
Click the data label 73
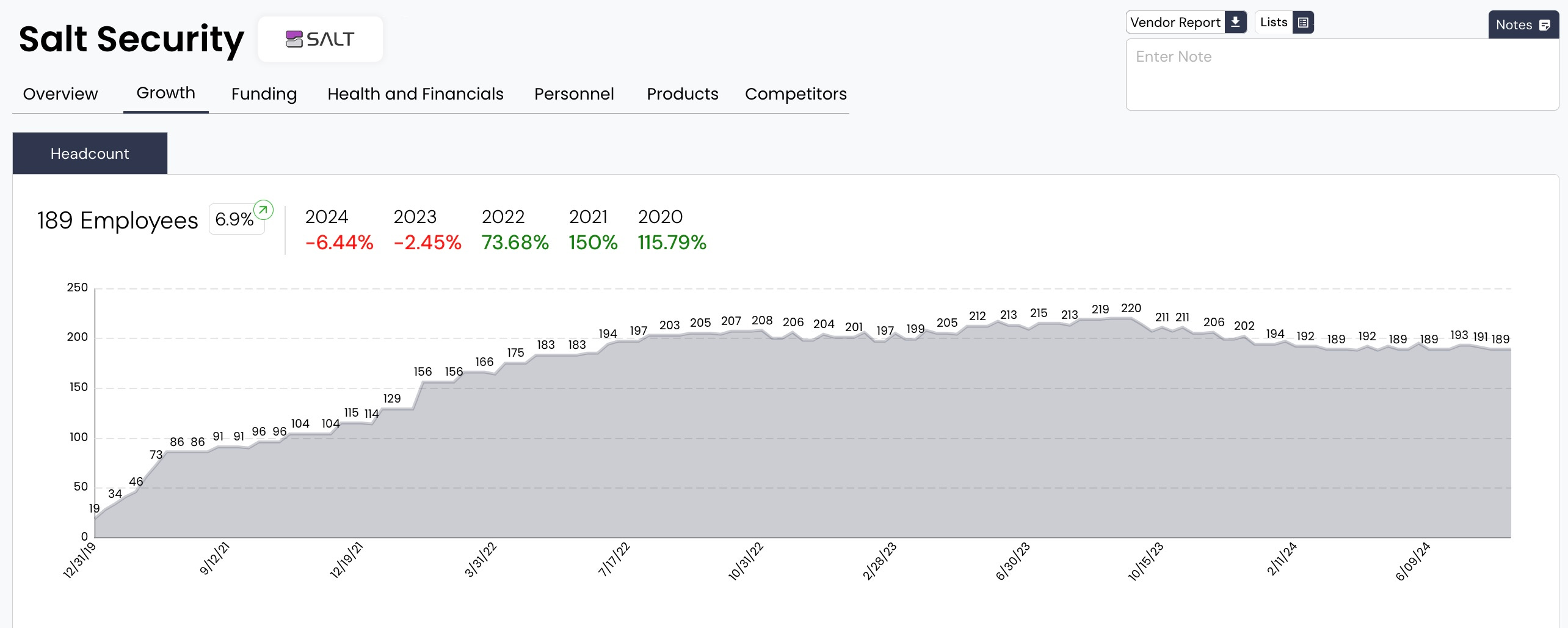tap(156, 455)
